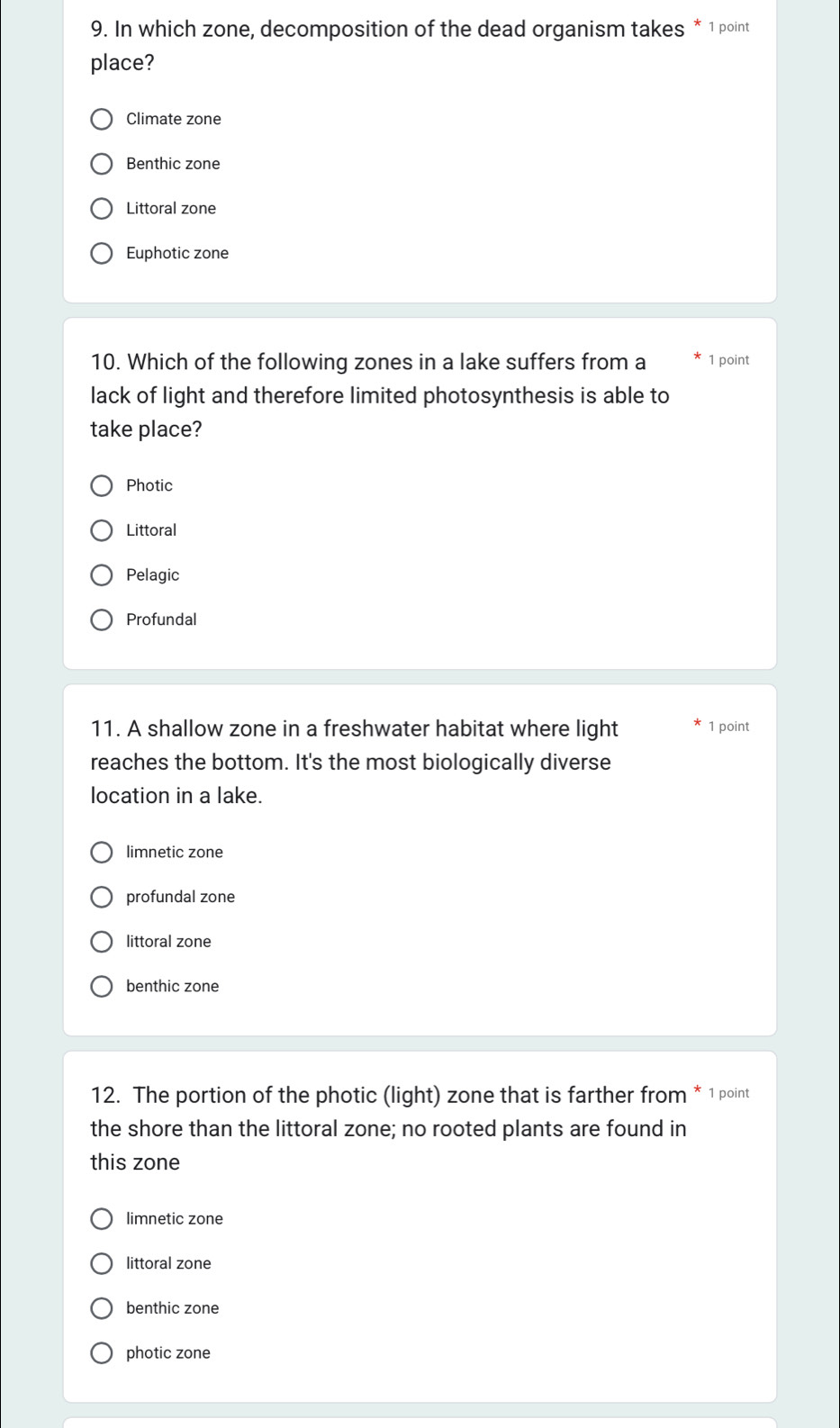Viewport: 840px width, 1428px height.
Task: Choose Photic for question 10
Action: click(102, 486)
